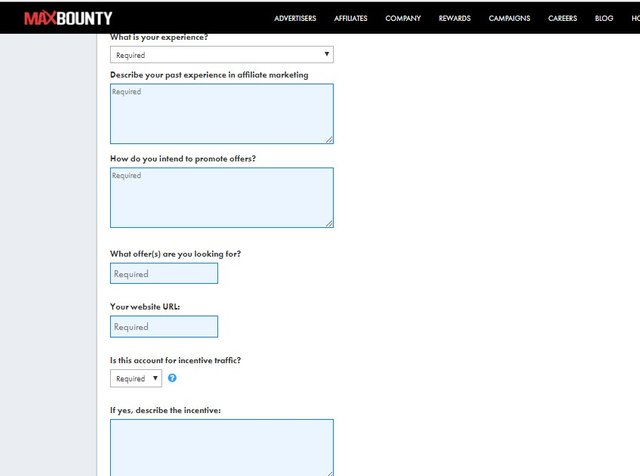
Task: Go to the Company menu item
Action: click(x=403, y=18)
